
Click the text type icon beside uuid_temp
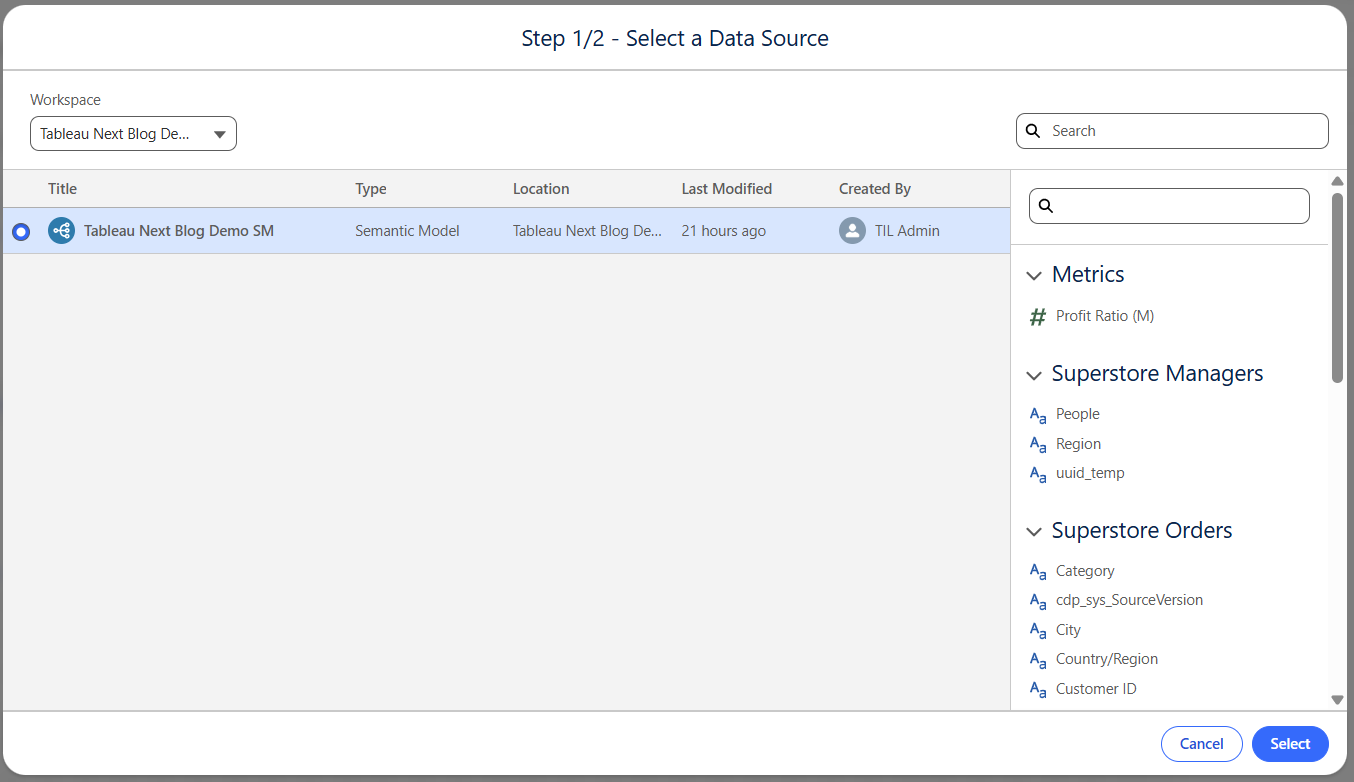(x=1038, y=474)
